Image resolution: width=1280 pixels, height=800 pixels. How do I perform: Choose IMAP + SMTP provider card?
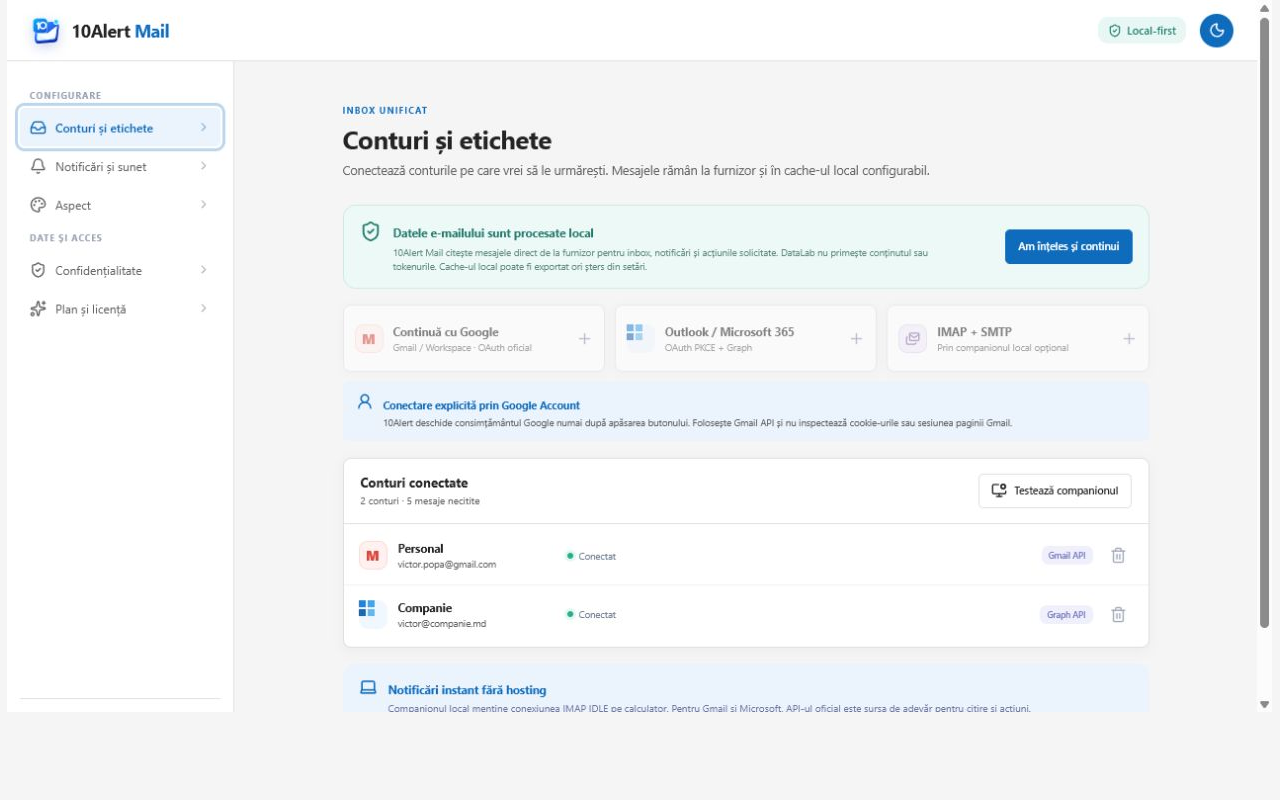tap(1018, 339)
